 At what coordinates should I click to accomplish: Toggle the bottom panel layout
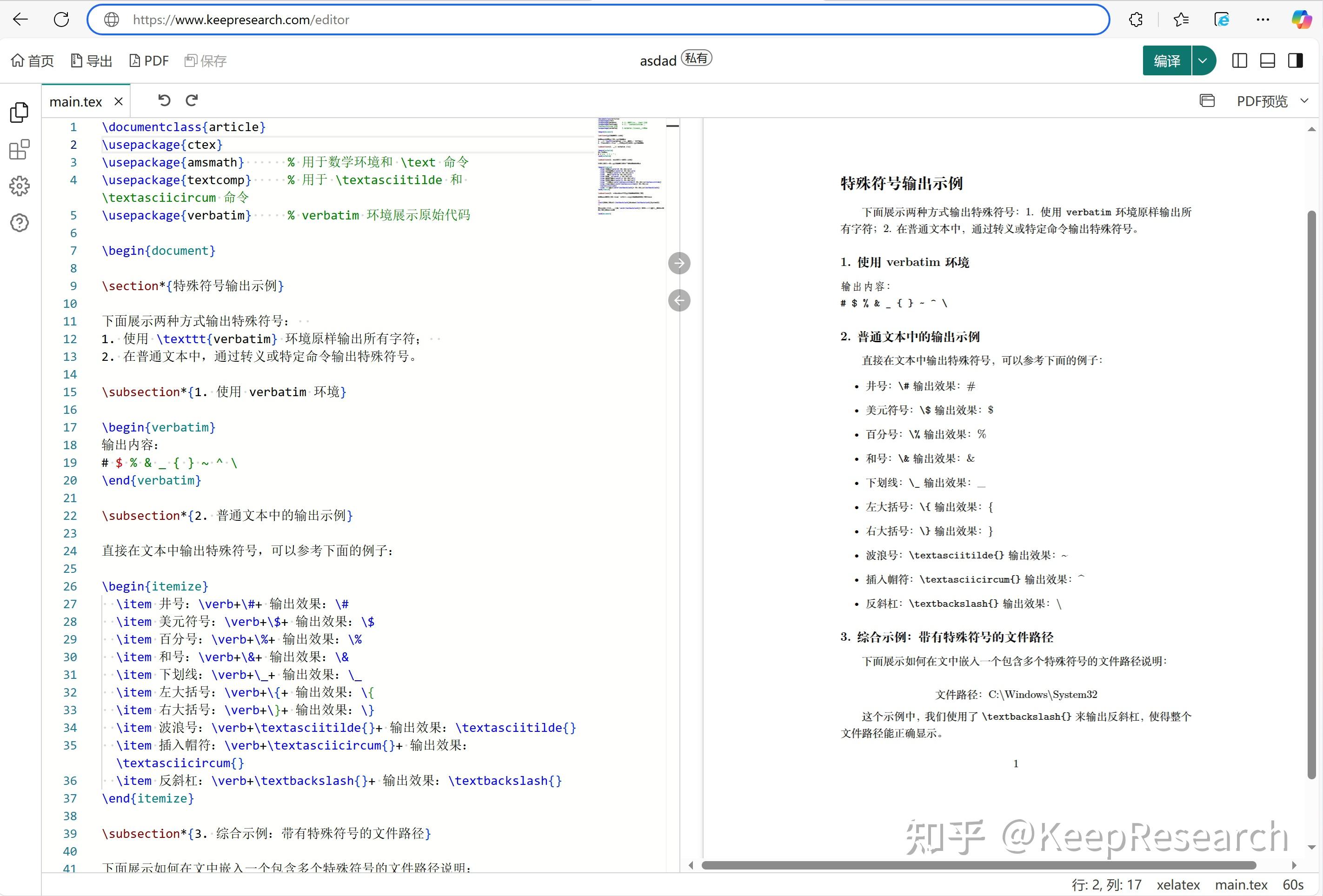[1267, 61]
